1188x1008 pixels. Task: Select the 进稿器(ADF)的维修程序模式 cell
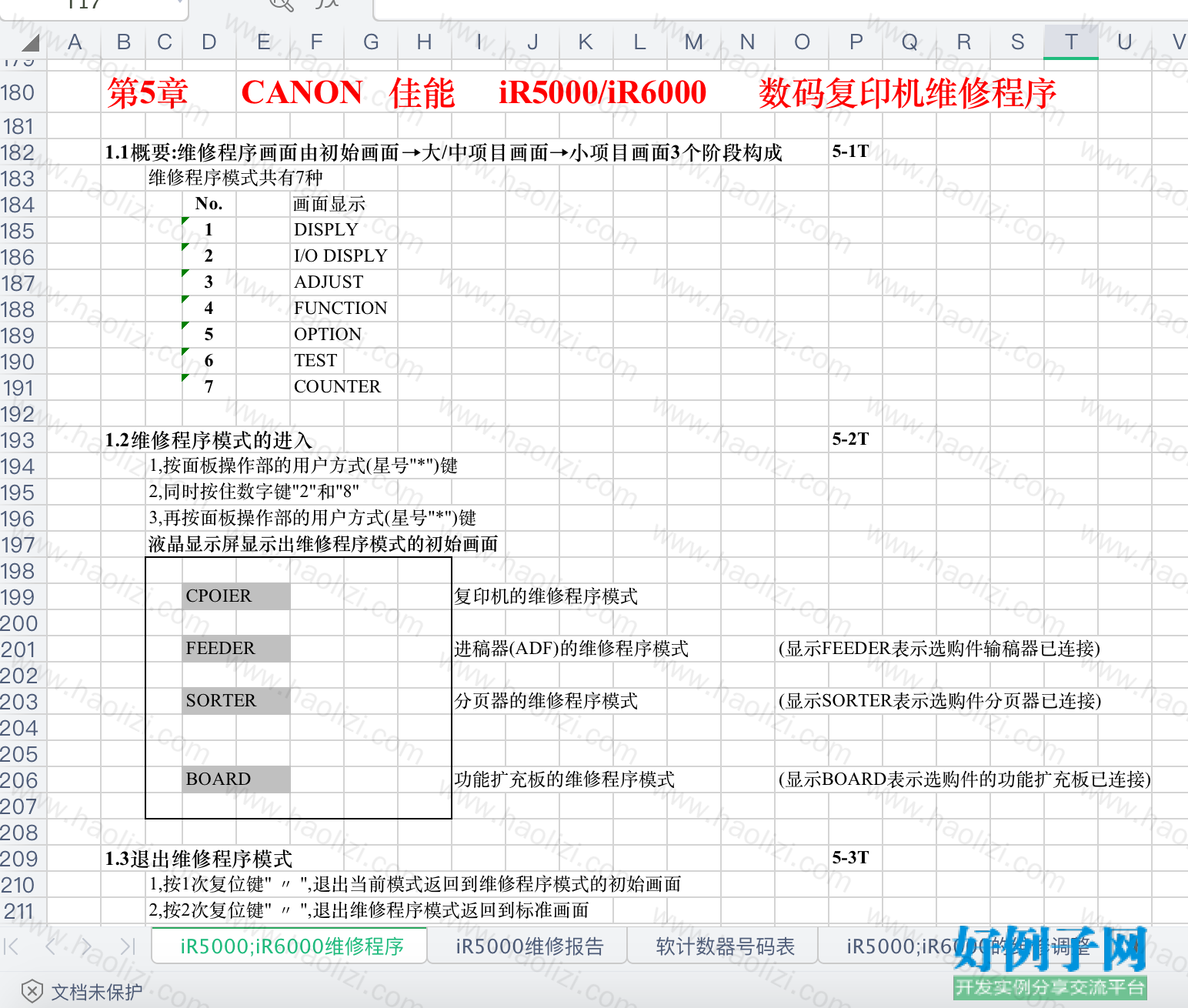[571, 649]
